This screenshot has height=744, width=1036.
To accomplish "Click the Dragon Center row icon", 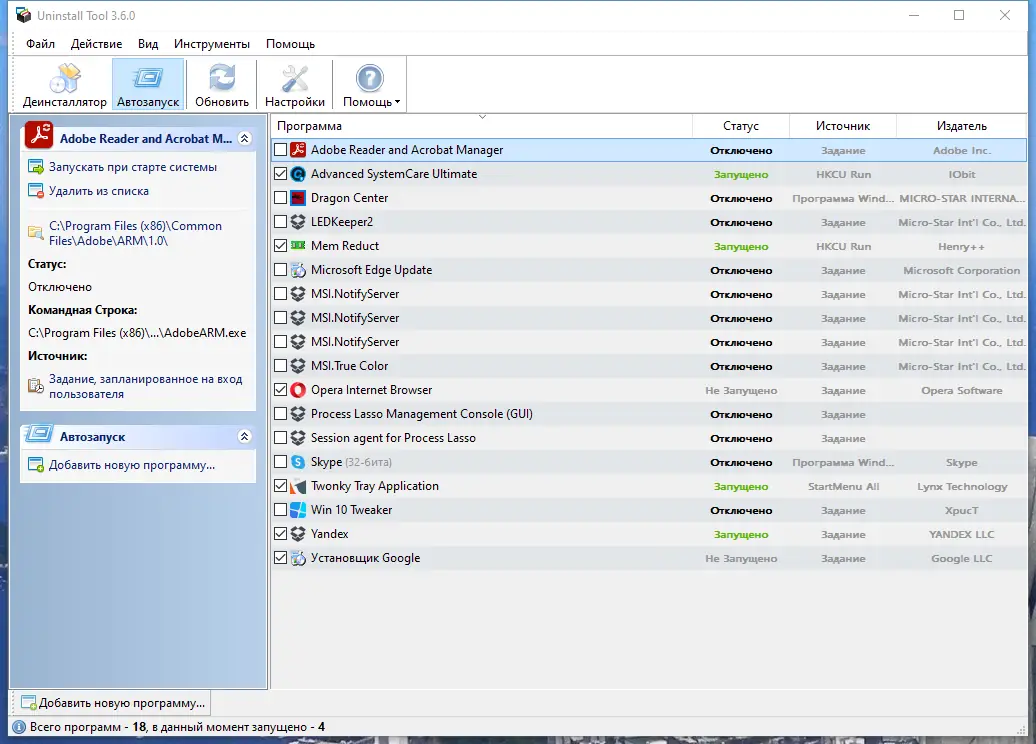I will tap(298, 198).
